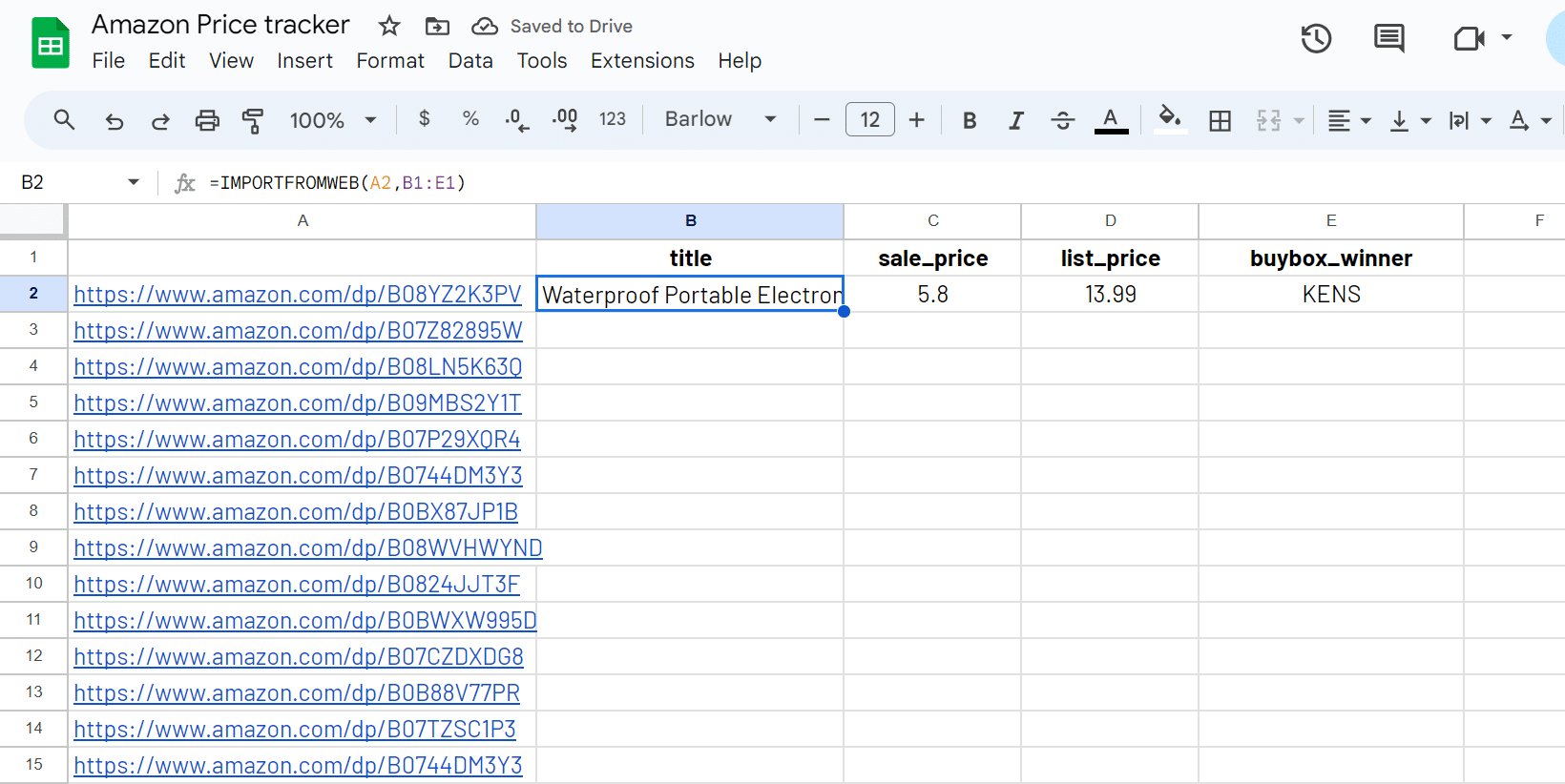
Task: Click the Borders grid icon
Action: [x=1220, y=120]
